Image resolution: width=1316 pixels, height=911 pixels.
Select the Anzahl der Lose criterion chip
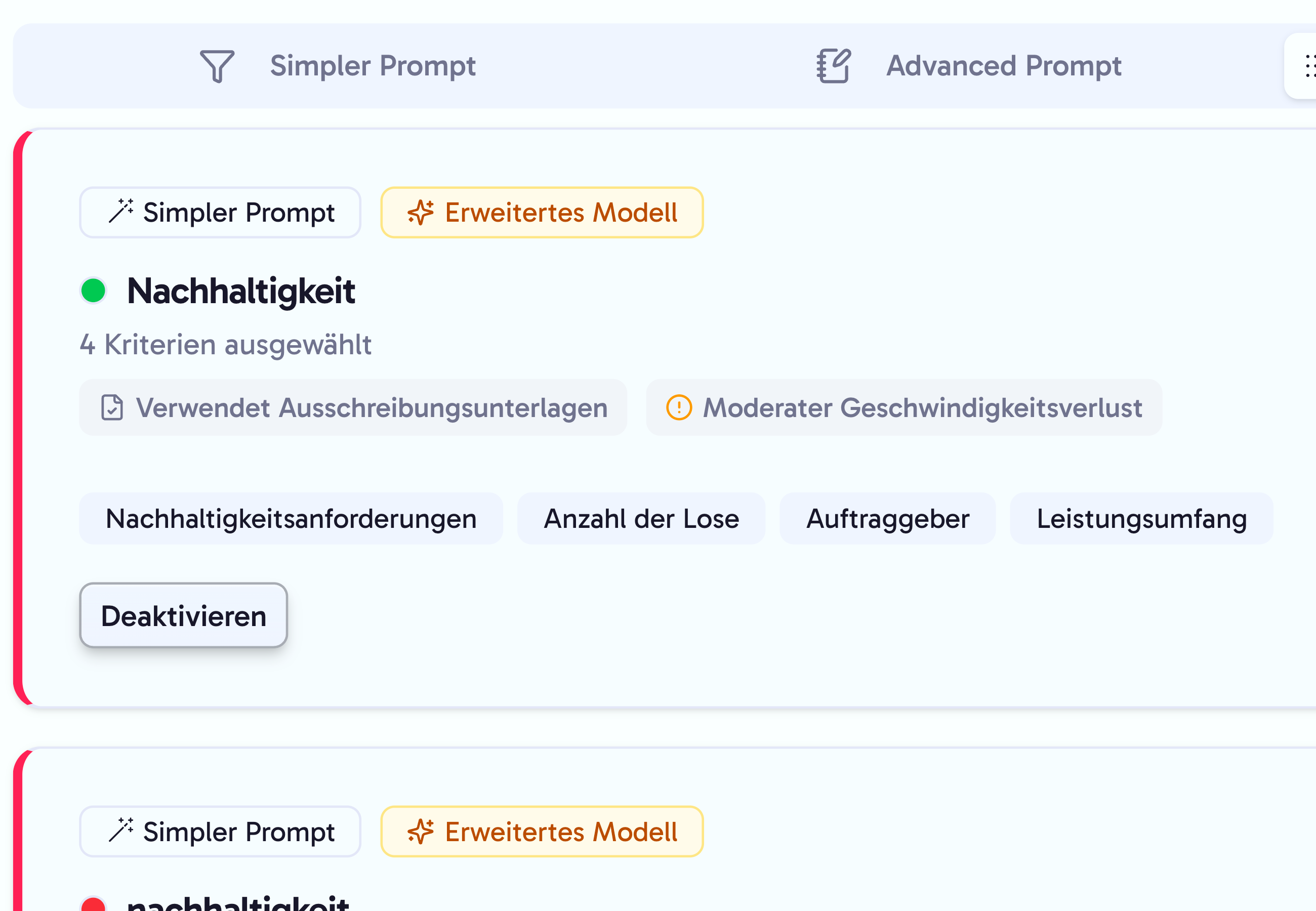(641, 519)
